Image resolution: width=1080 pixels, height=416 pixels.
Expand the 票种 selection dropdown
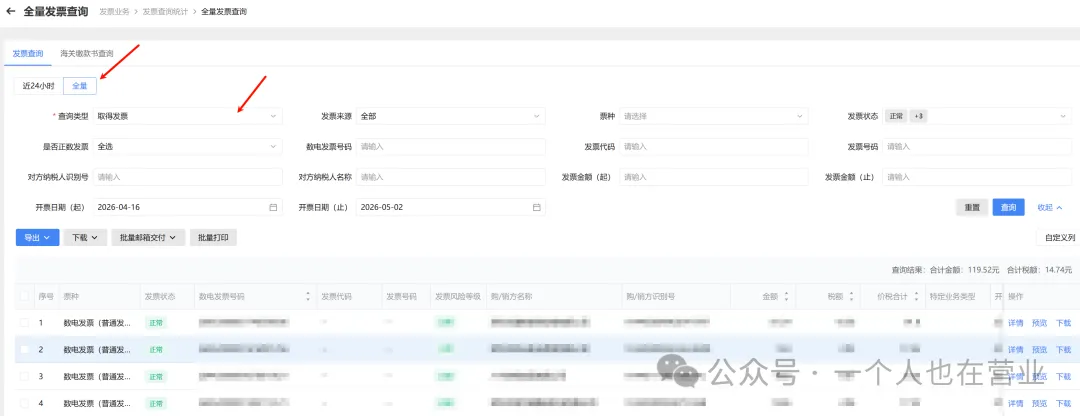point(714,116)
